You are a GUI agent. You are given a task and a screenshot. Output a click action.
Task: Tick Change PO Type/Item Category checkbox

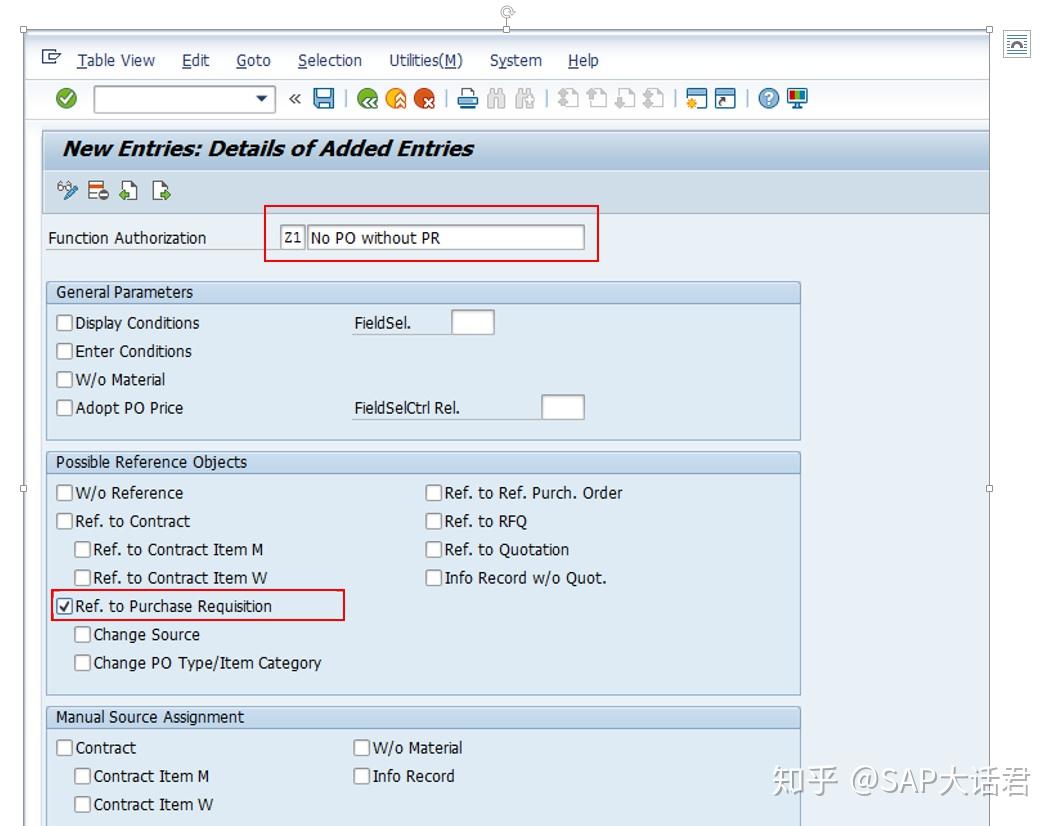pos(82,663)
